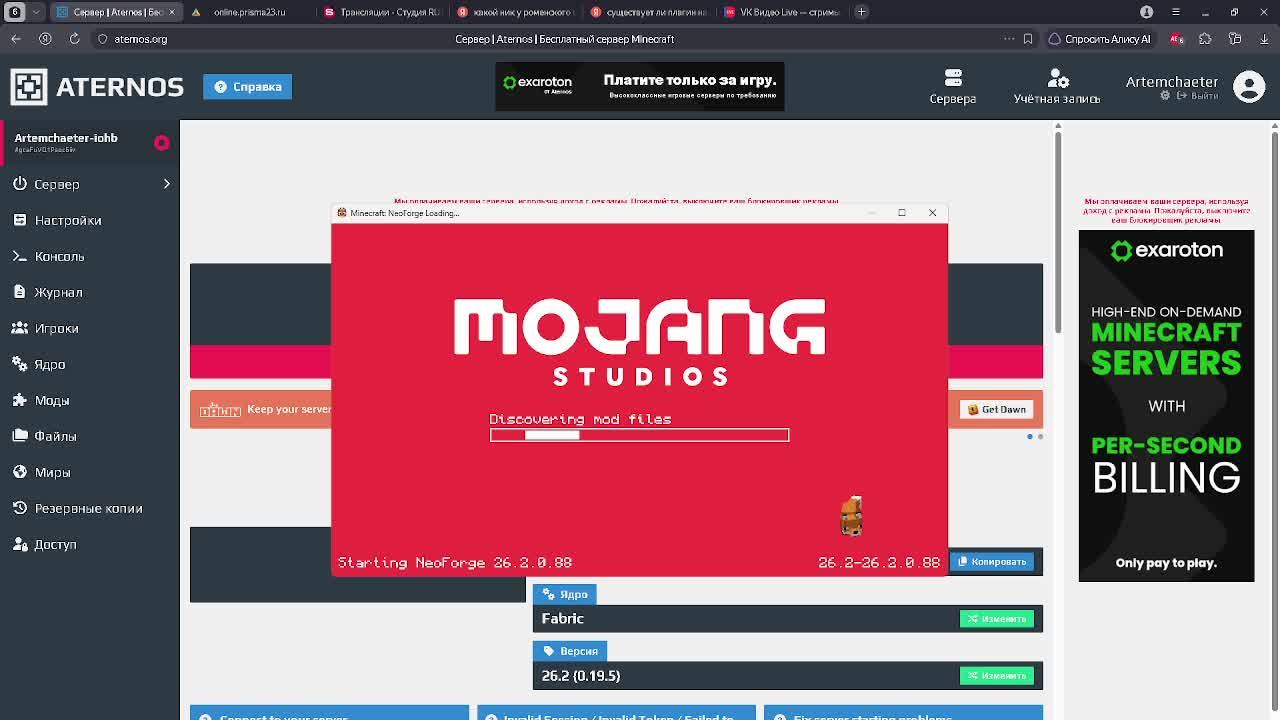
Task: Switch to the VK Видео Live tab
Action: pyautogui.click(x=782, y=12)
